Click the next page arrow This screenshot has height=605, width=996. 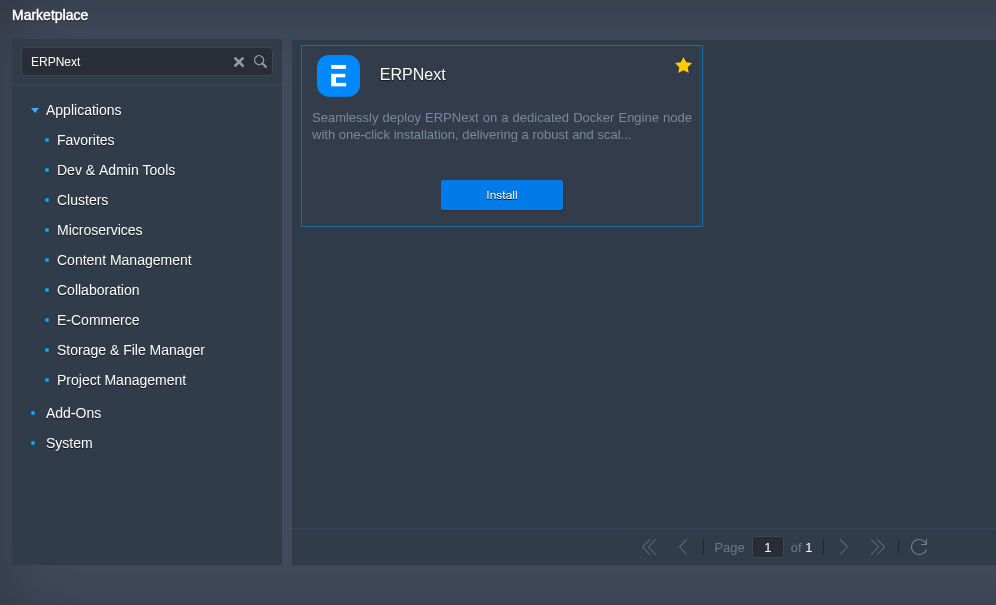pyautogui.click(x=843, y=547)
